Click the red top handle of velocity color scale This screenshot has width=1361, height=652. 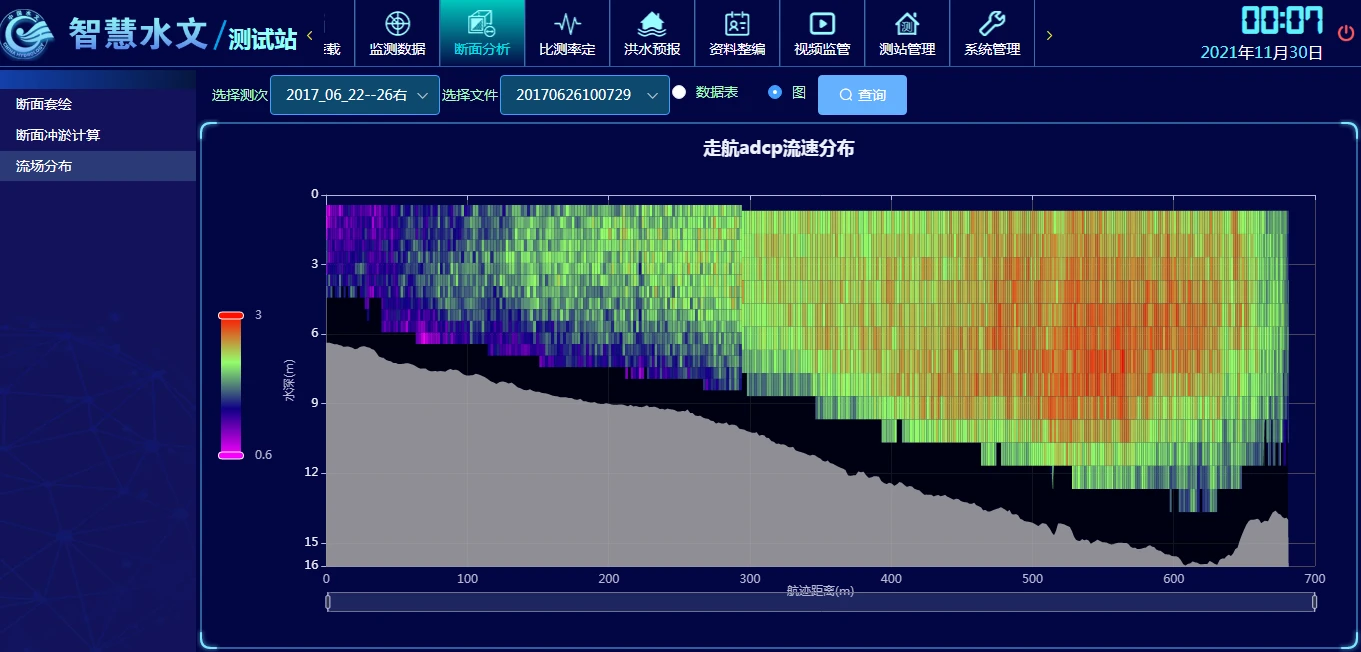pyautogui.click(x=231, y=315)
